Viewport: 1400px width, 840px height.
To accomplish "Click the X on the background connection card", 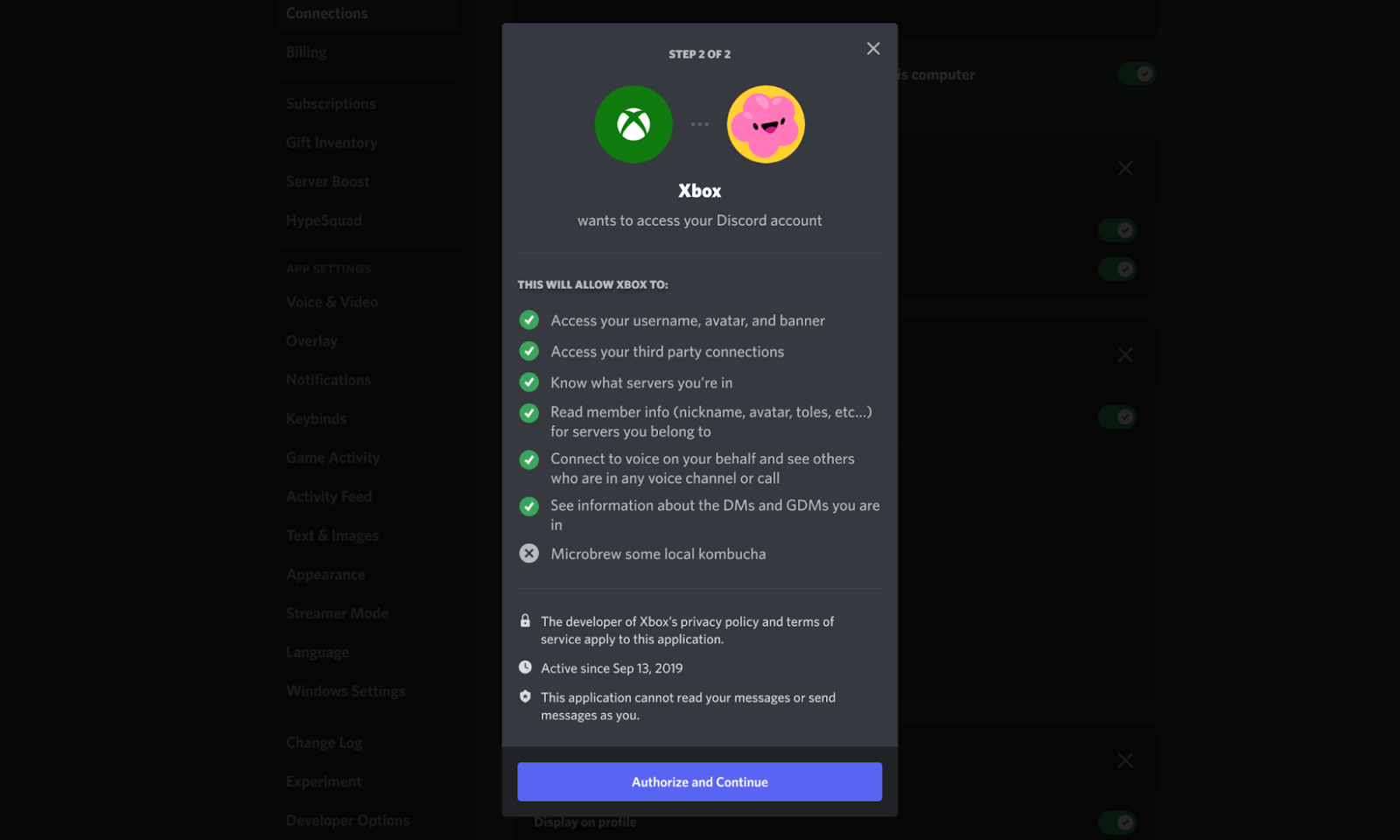I will [1125, 168].
